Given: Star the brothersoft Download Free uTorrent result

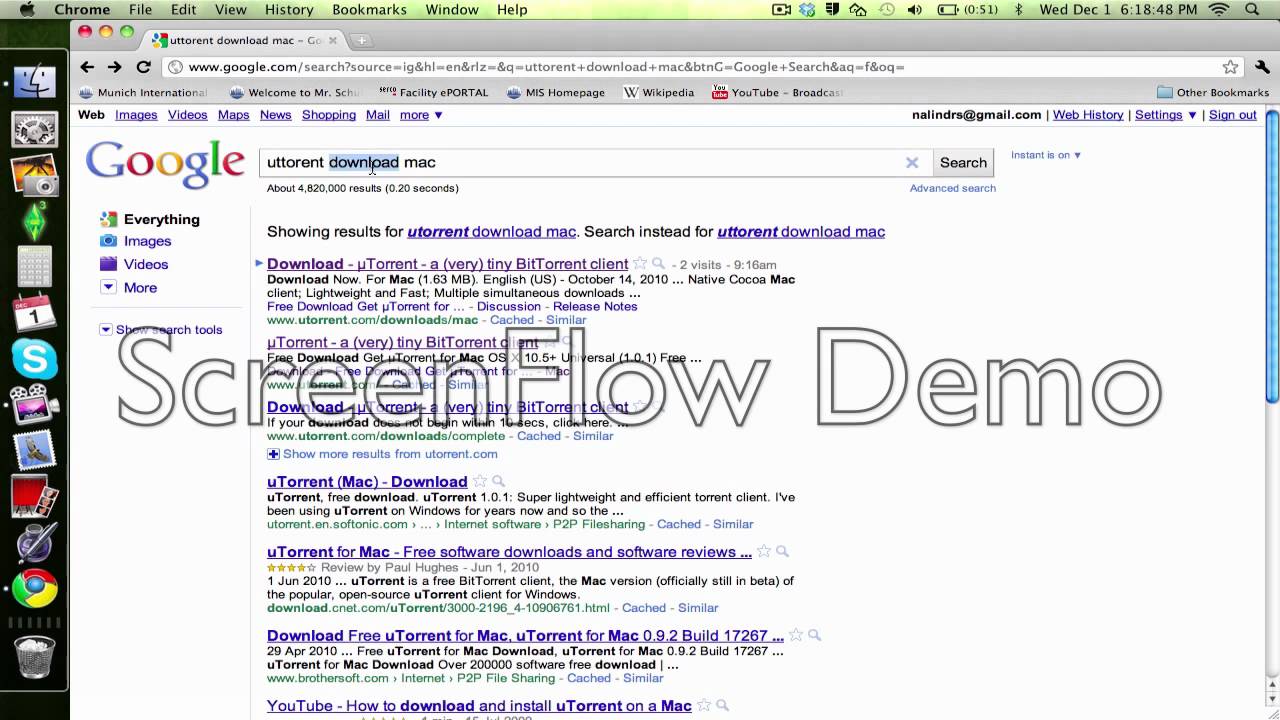Looking at the screenshot, I should click(x=796, y=636).
